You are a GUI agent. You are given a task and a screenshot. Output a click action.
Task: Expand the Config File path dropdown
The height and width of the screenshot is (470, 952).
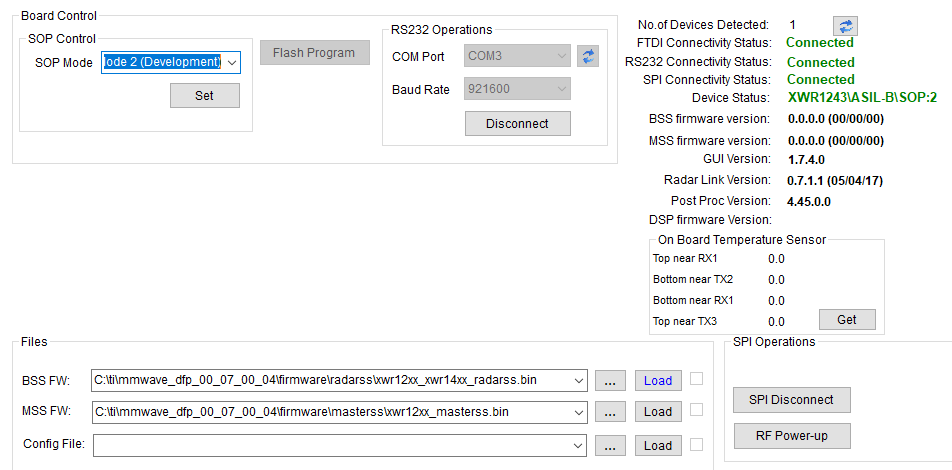click(578, 445)
